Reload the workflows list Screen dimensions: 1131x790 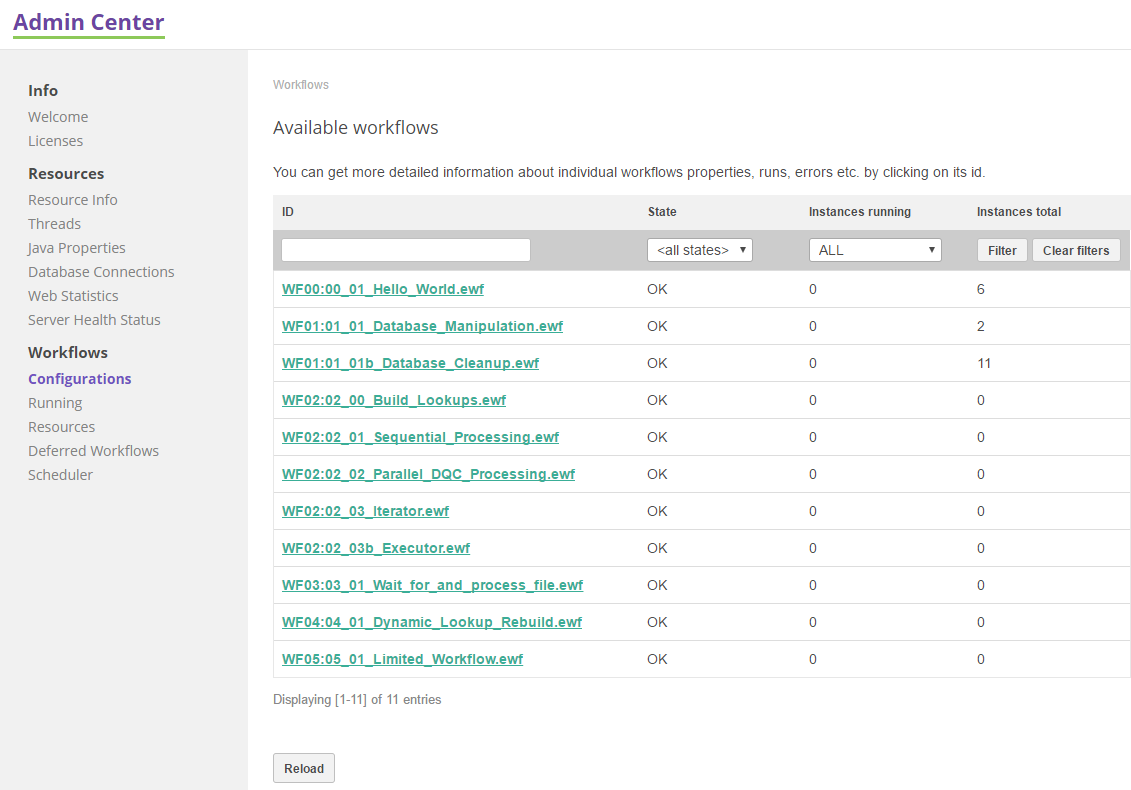303,768
